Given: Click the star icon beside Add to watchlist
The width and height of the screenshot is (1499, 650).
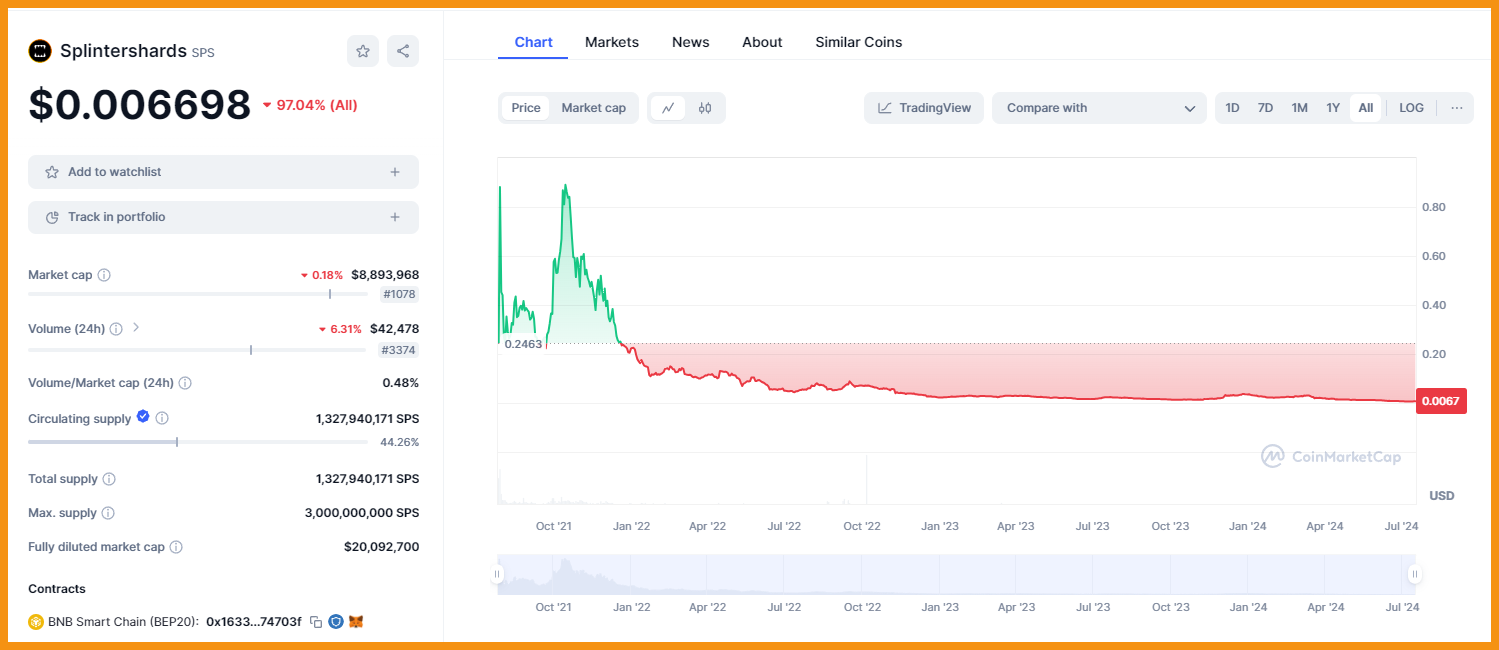Looking at the screenshot, I should (52, 172).
